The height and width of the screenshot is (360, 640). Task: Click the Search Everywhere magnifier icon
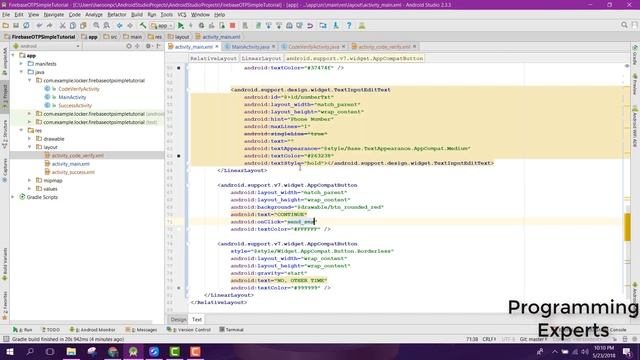pos(624,25)
